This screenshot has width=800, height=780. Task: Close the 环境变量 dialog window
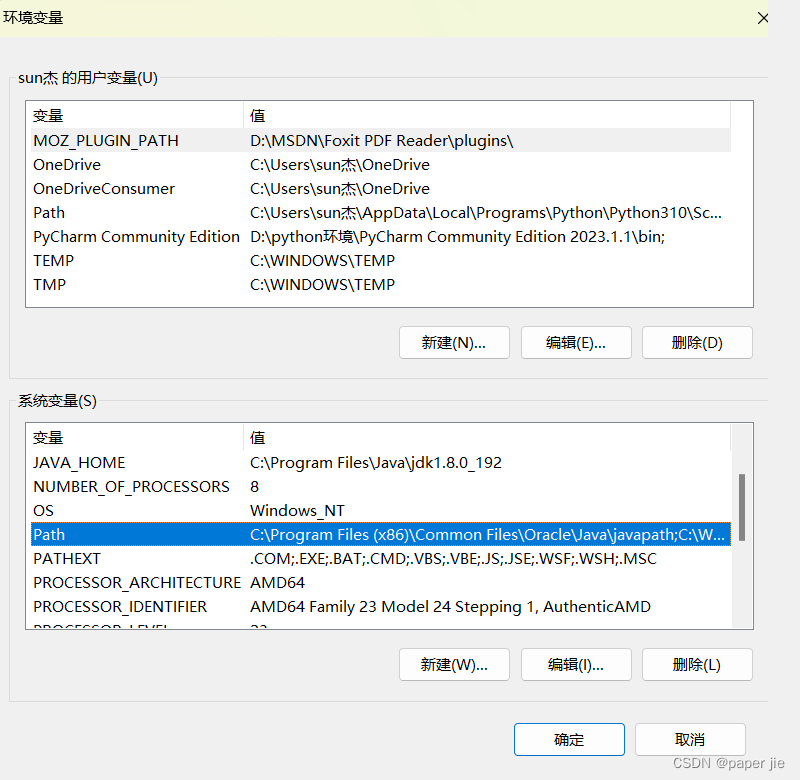(763, 18)
